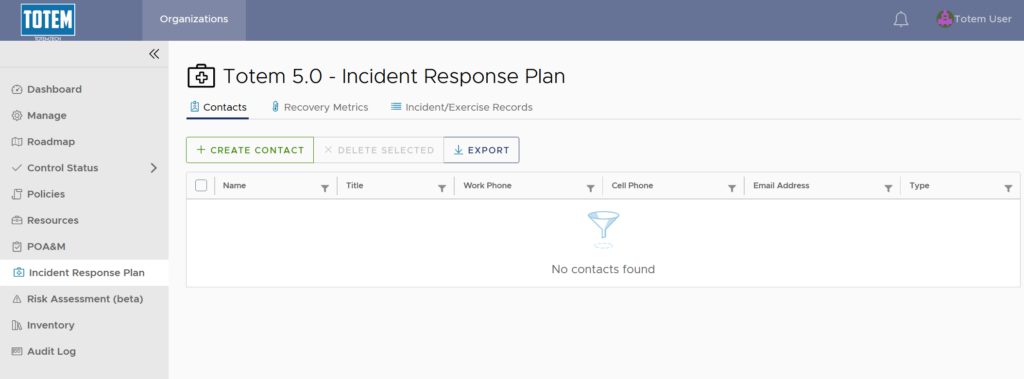Screen dimensions: 1024x379
Task: Open the Name column filter
Action: pos(325,188)
